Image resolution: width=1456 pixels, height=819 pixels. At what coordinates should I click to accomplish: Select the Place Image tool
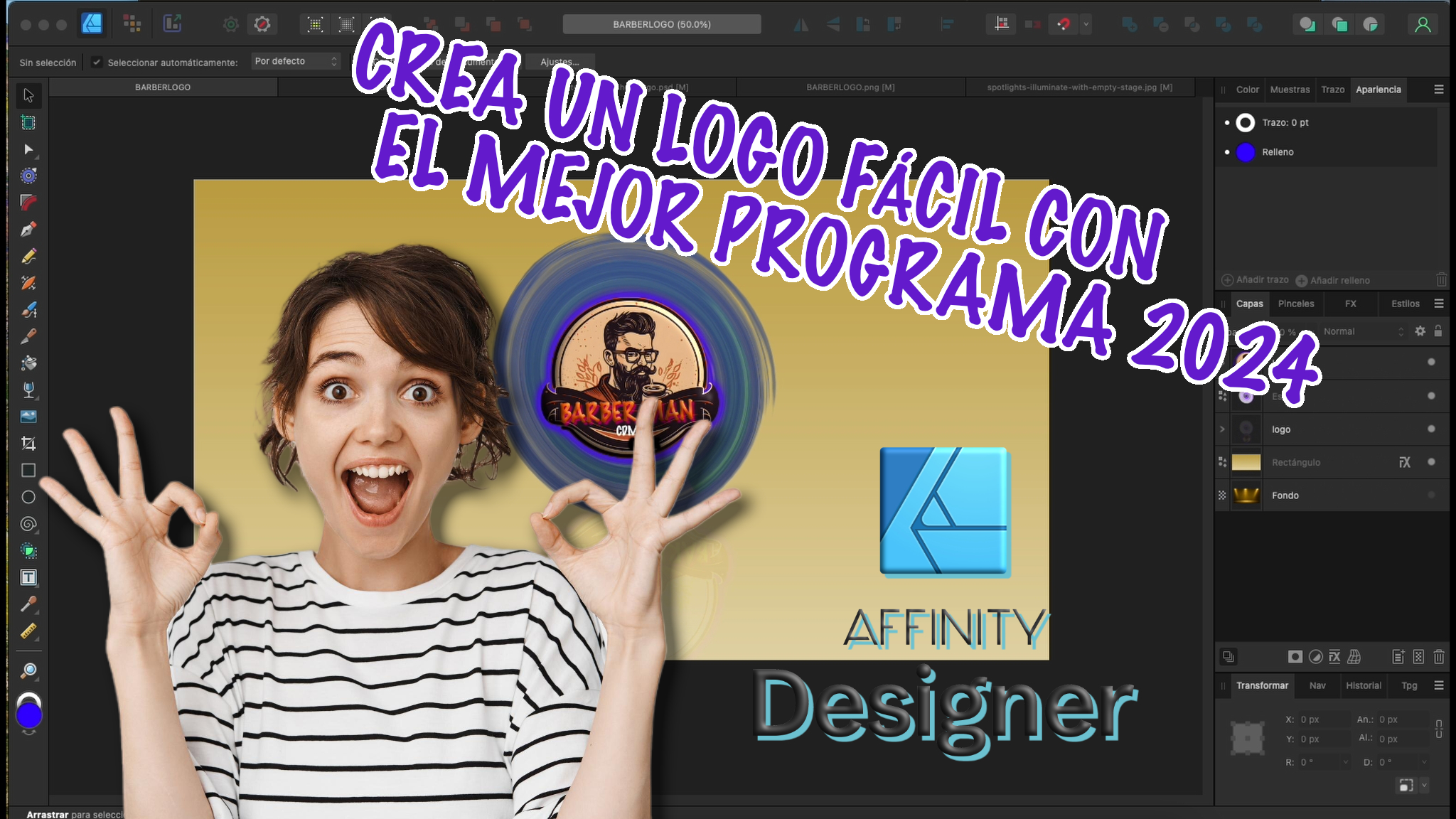28,417
